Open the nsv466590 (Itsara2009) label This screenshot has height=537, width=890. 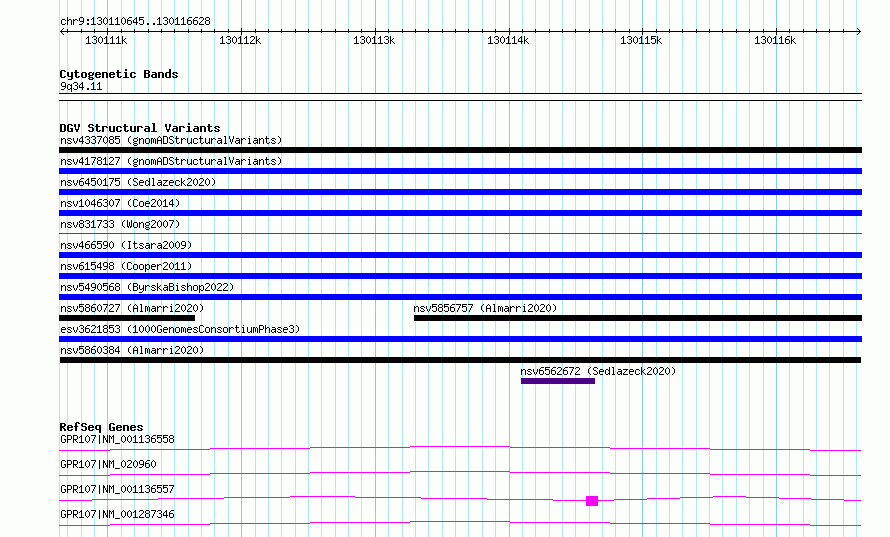pos(126,245)
